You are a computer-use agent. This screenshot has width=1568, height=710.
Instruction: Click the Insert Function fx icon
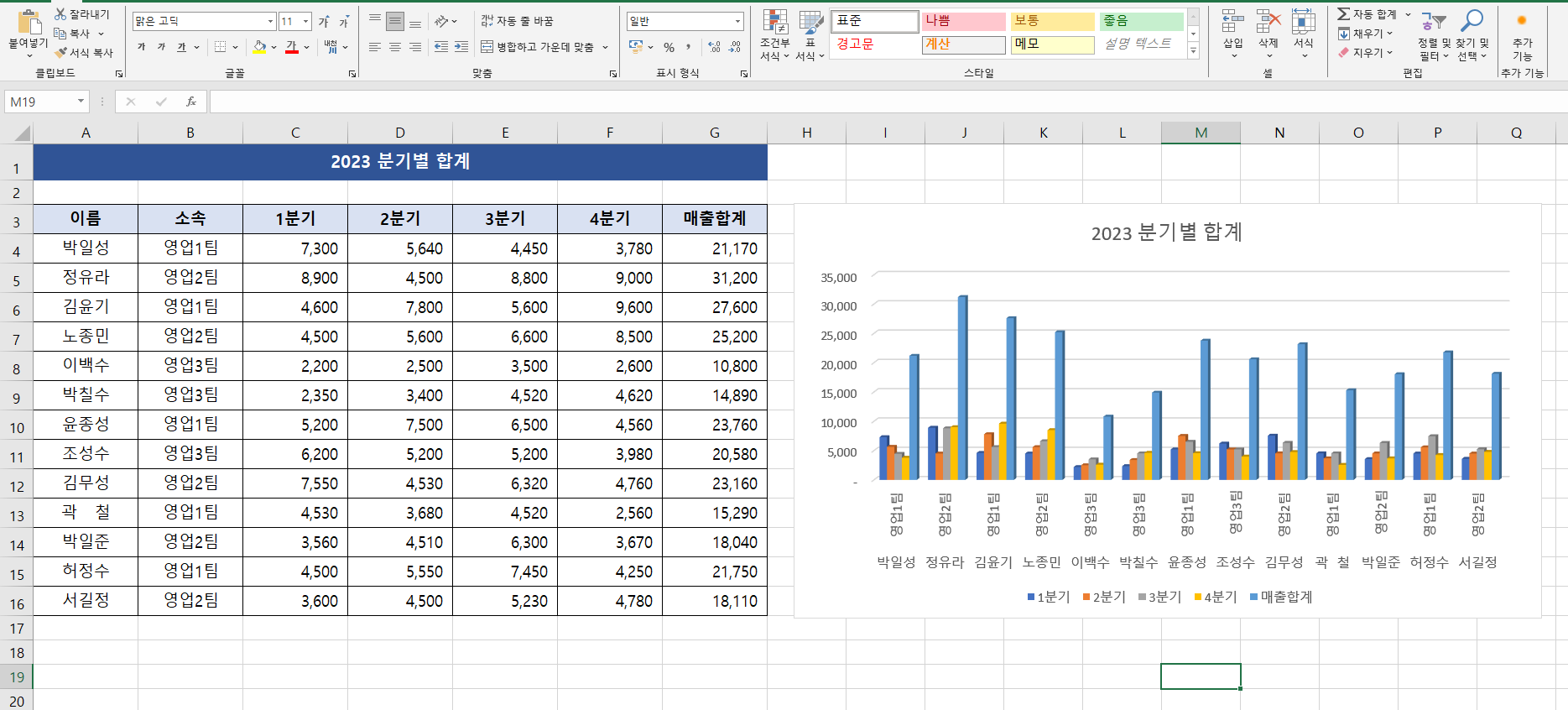[191, 102]
